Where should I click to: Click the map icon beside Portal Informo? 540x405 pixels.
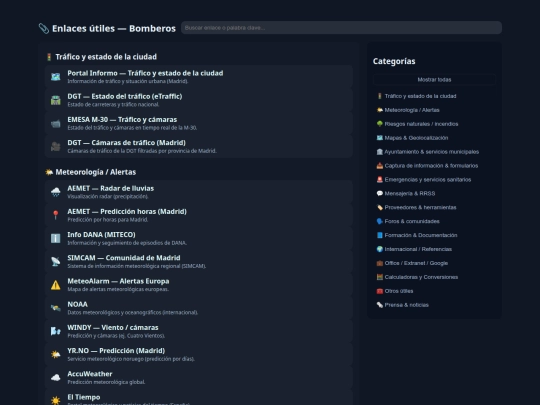55,76
